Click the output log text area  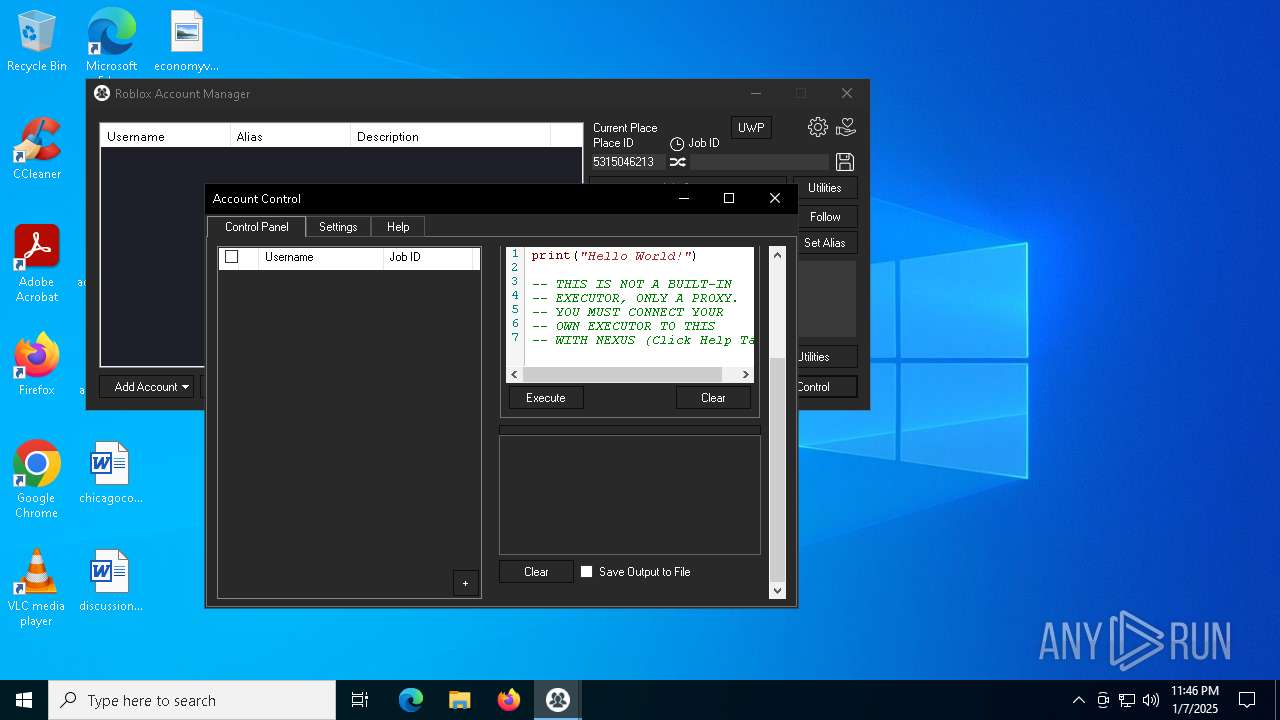(x=630, y=494)
